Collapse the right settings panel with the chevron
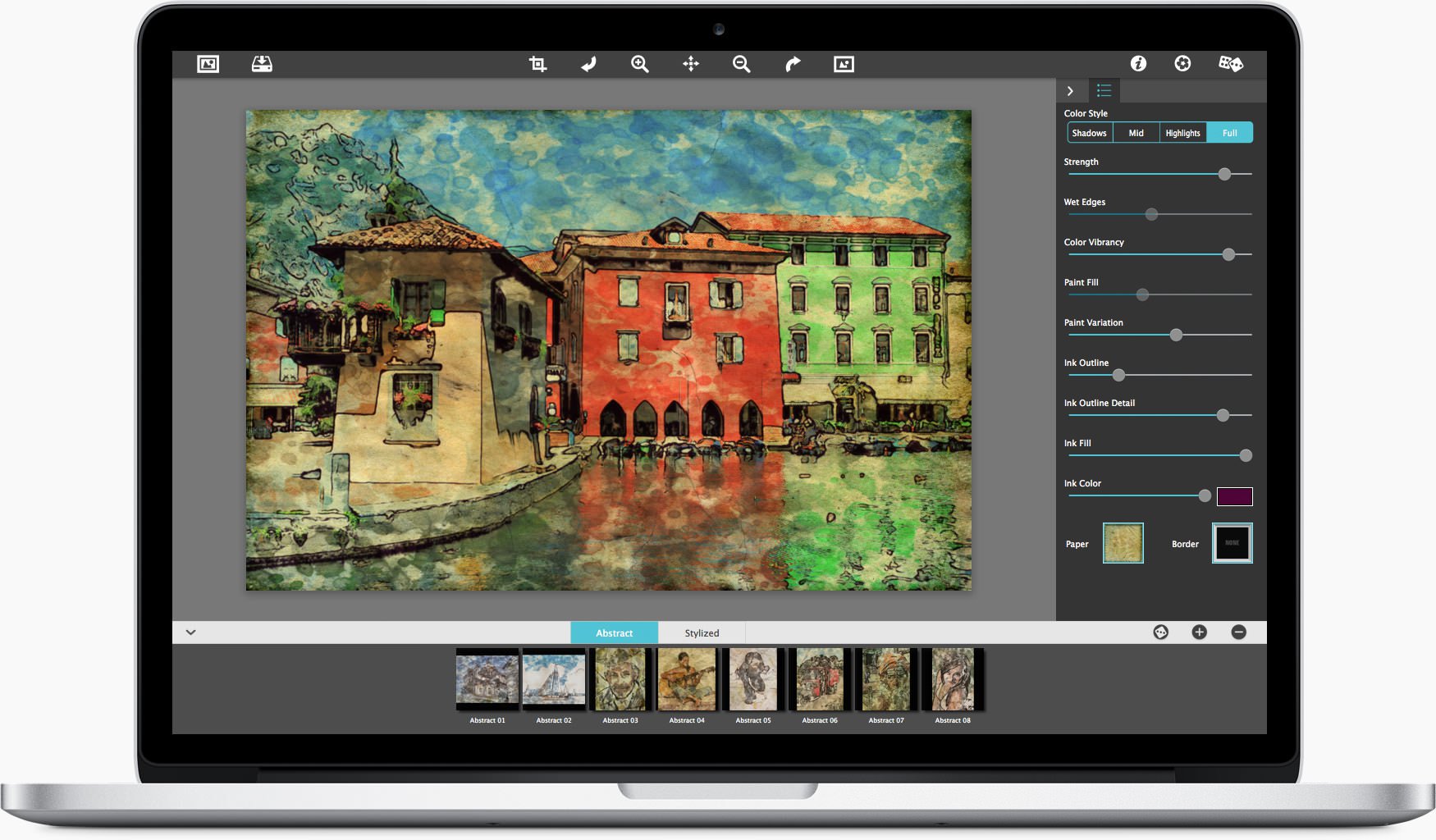The width and height of the screenshot is (1436, 840). pos(1070,91)
